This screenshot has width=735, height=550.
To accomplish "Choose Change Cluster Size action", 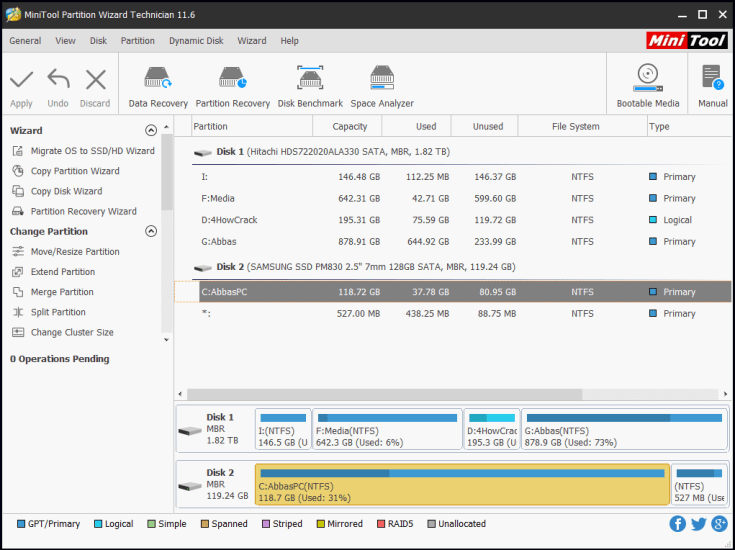I will click(x=62, y=332).
